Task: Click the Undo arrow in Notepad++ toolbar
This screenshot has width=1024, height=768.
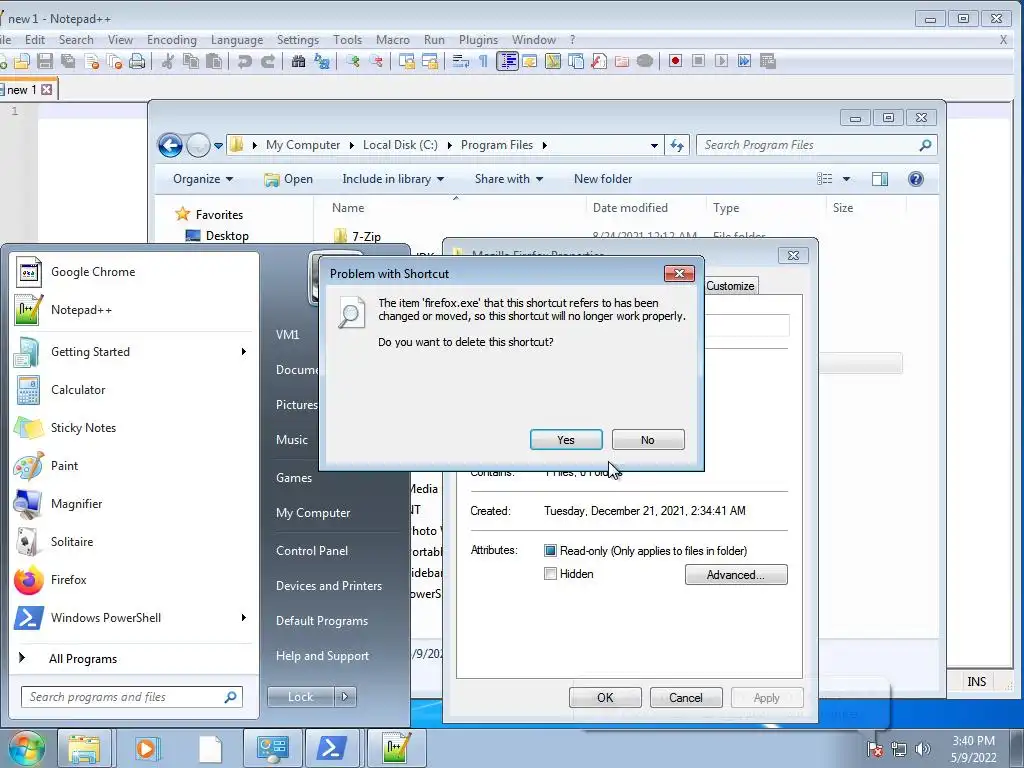Action: pos(245,61)
